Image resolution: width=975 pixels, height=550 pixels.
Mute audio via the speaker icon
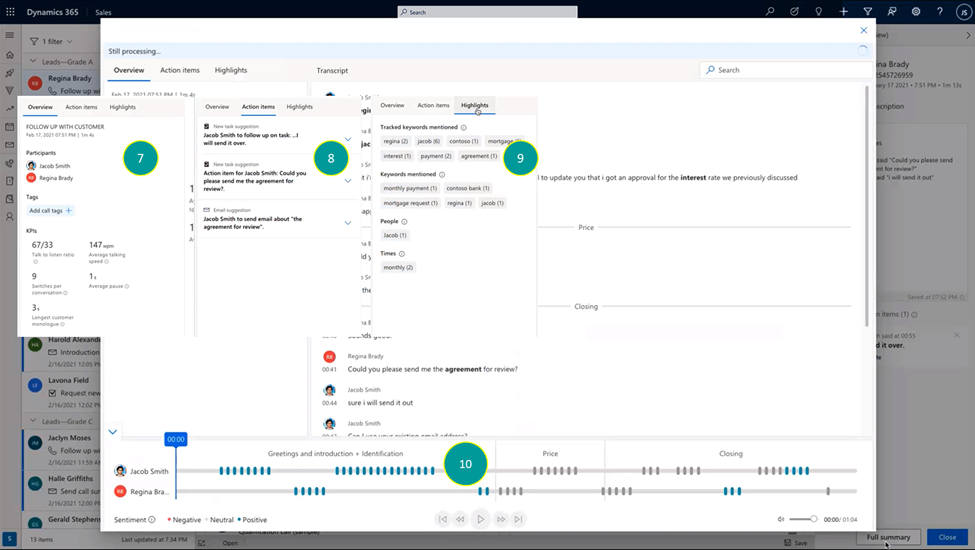tap(780, 519)
